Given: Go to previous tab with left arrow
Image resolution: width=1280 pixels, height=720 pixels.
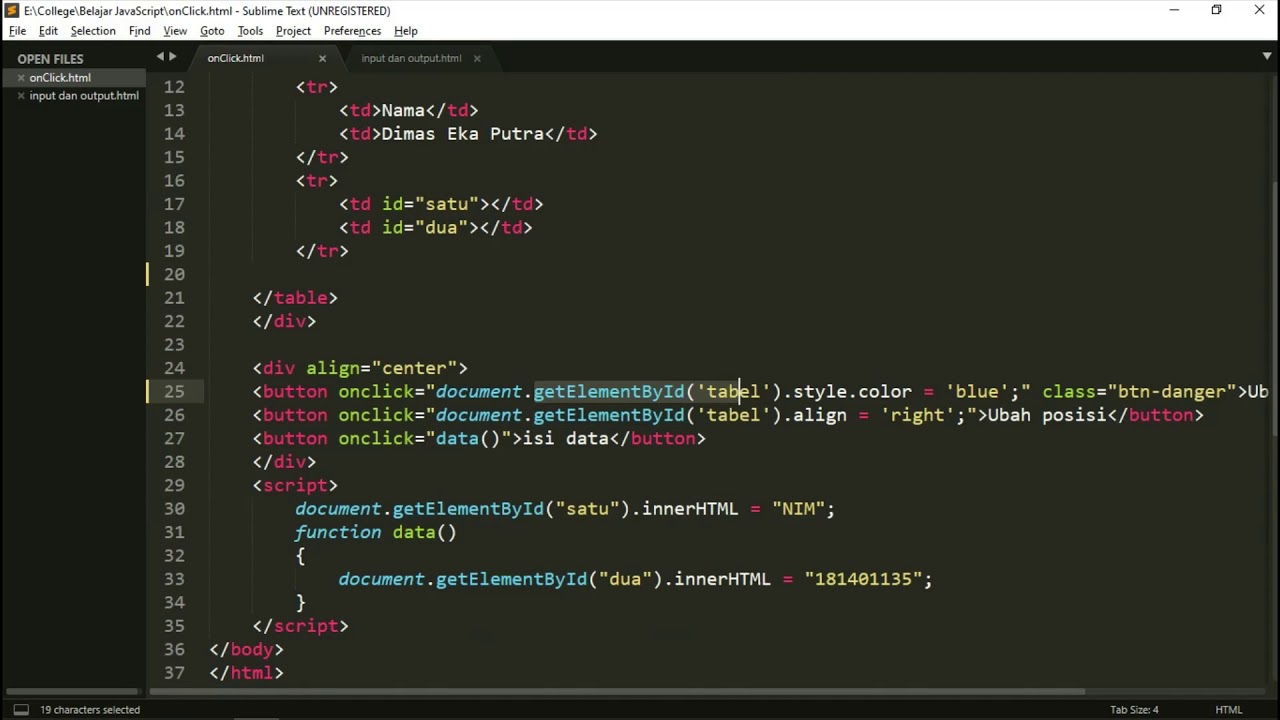Looking at the screenshot, I should pyautogui.click(x=160, y=57).
